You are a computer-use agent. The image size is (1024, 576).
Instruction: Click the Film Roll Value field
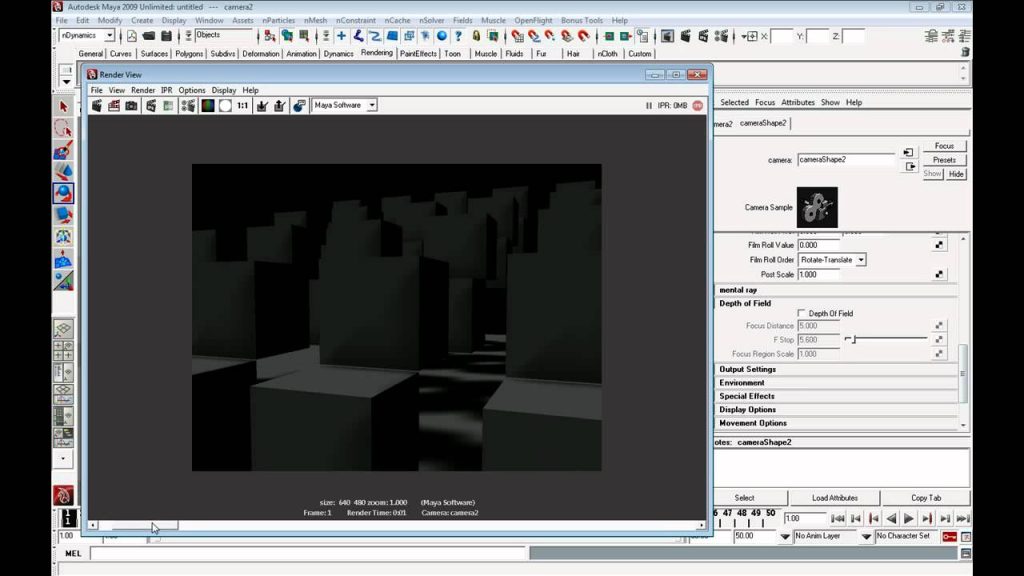tap(818, 246)
